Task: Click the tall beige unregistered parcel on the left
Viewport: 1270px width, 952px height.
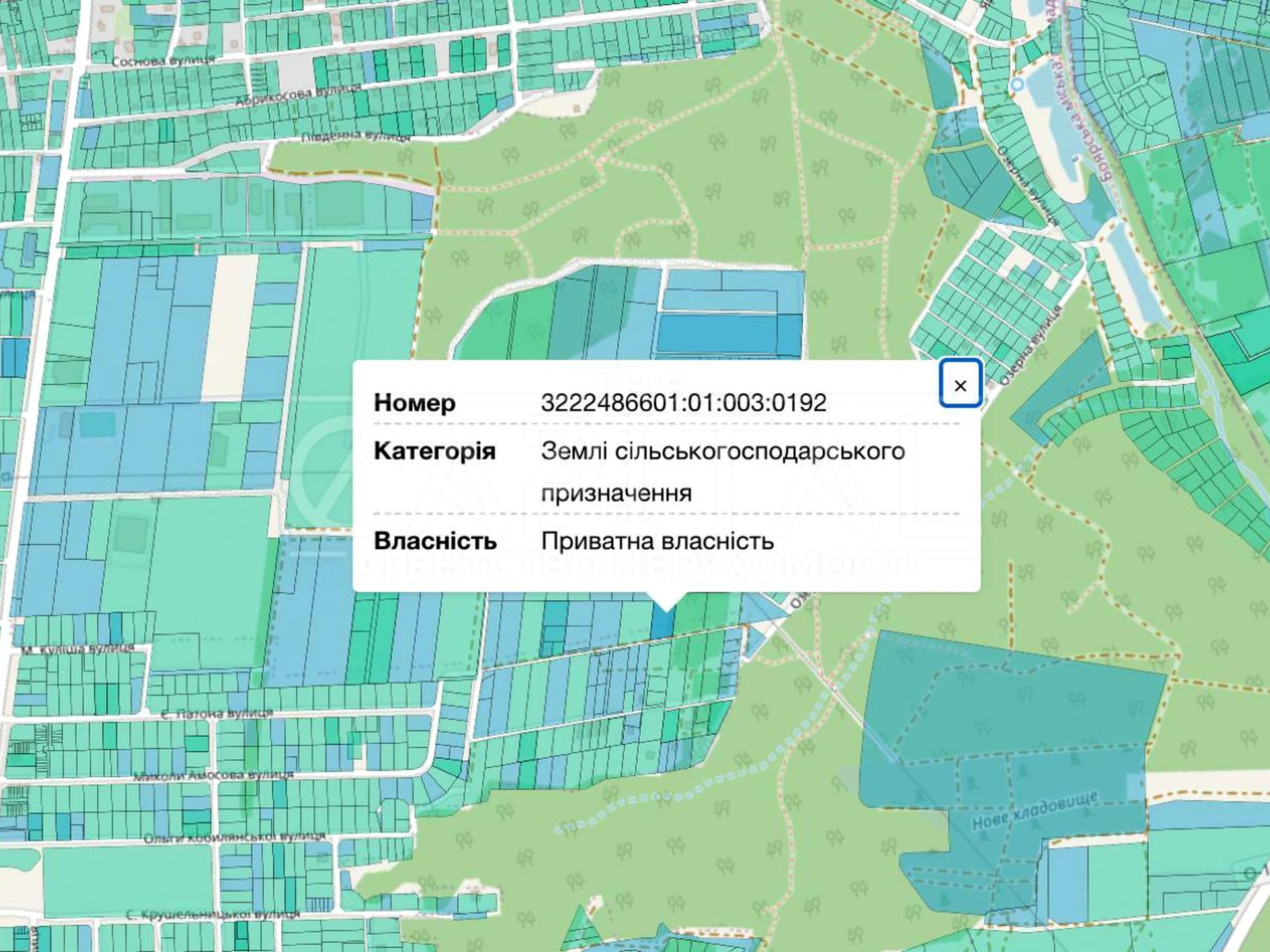Action: click(x=229, y=326)
